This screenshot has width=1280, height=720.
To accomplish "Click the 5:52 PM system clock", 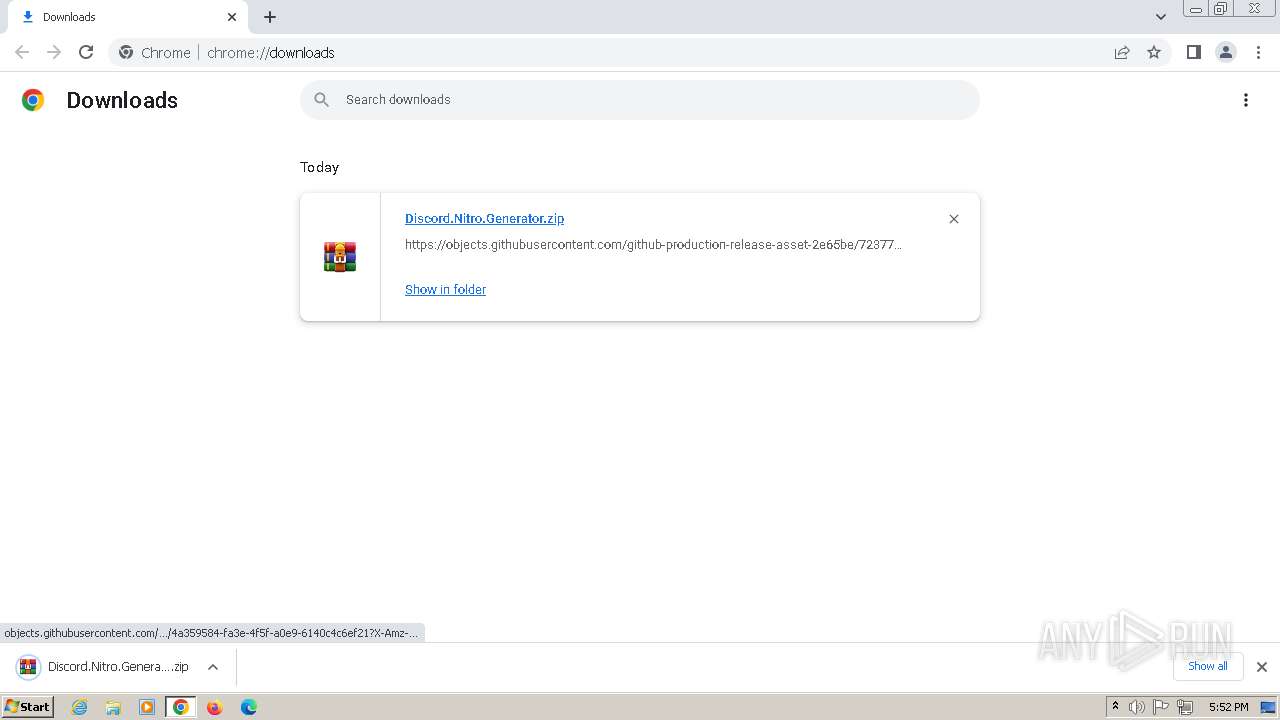I will (x=1228, y=707).
